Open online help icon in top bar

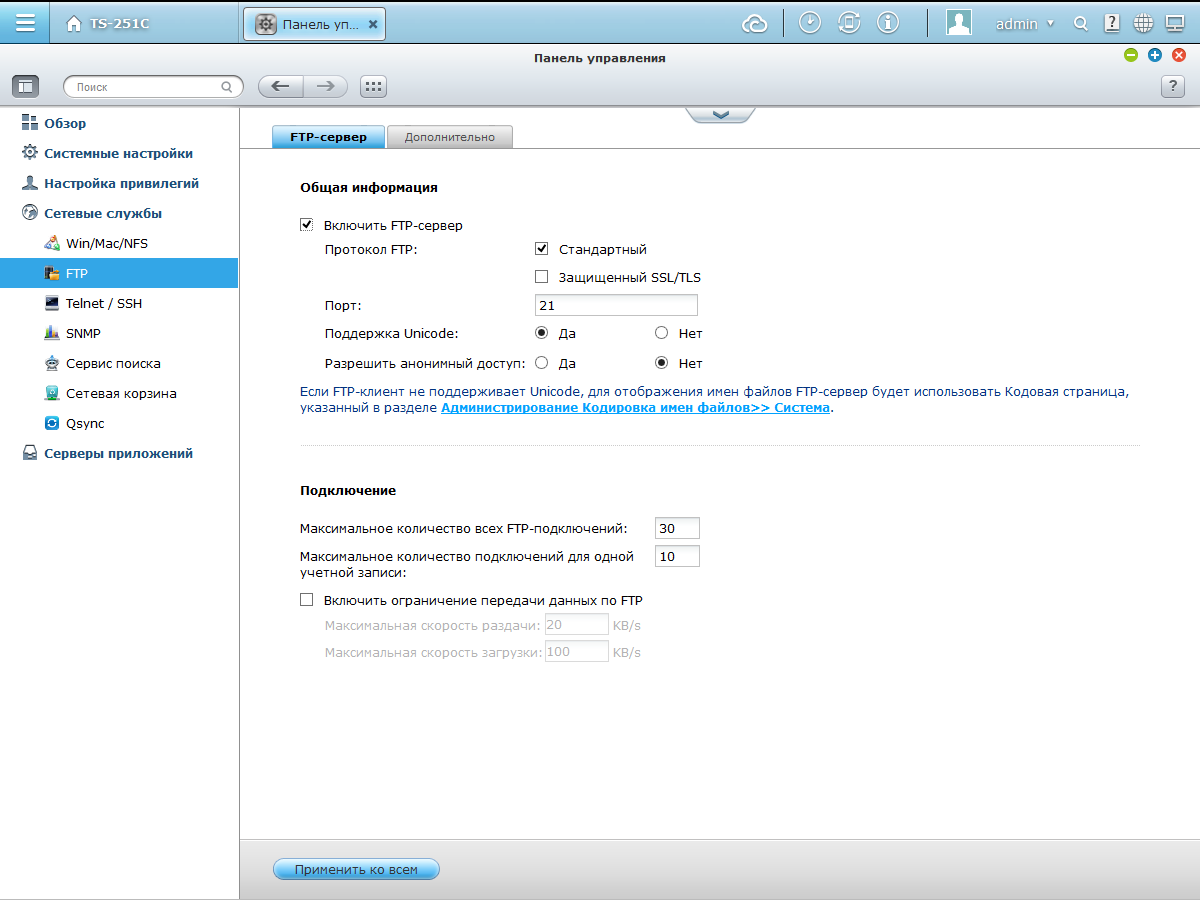pos(1112,23)
